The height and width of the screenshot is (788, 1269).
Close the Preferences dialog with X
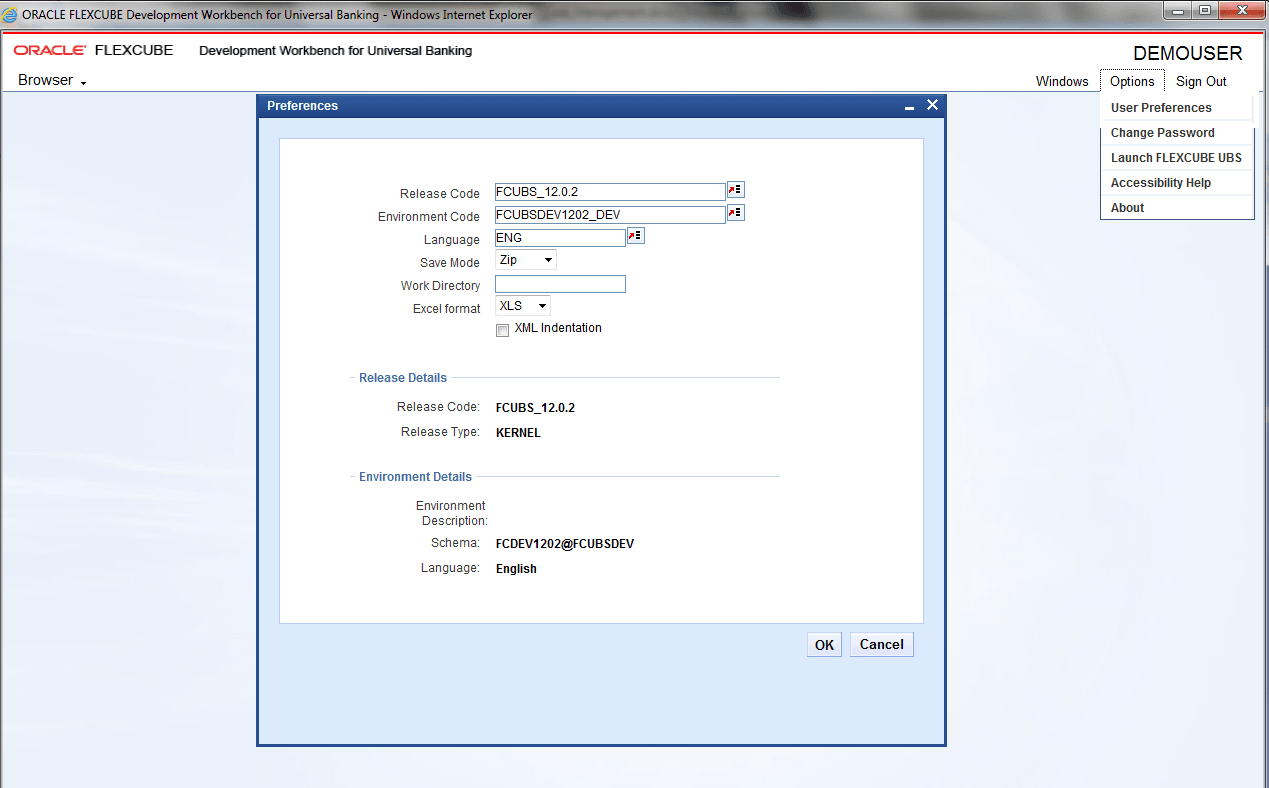coord(932,105)
